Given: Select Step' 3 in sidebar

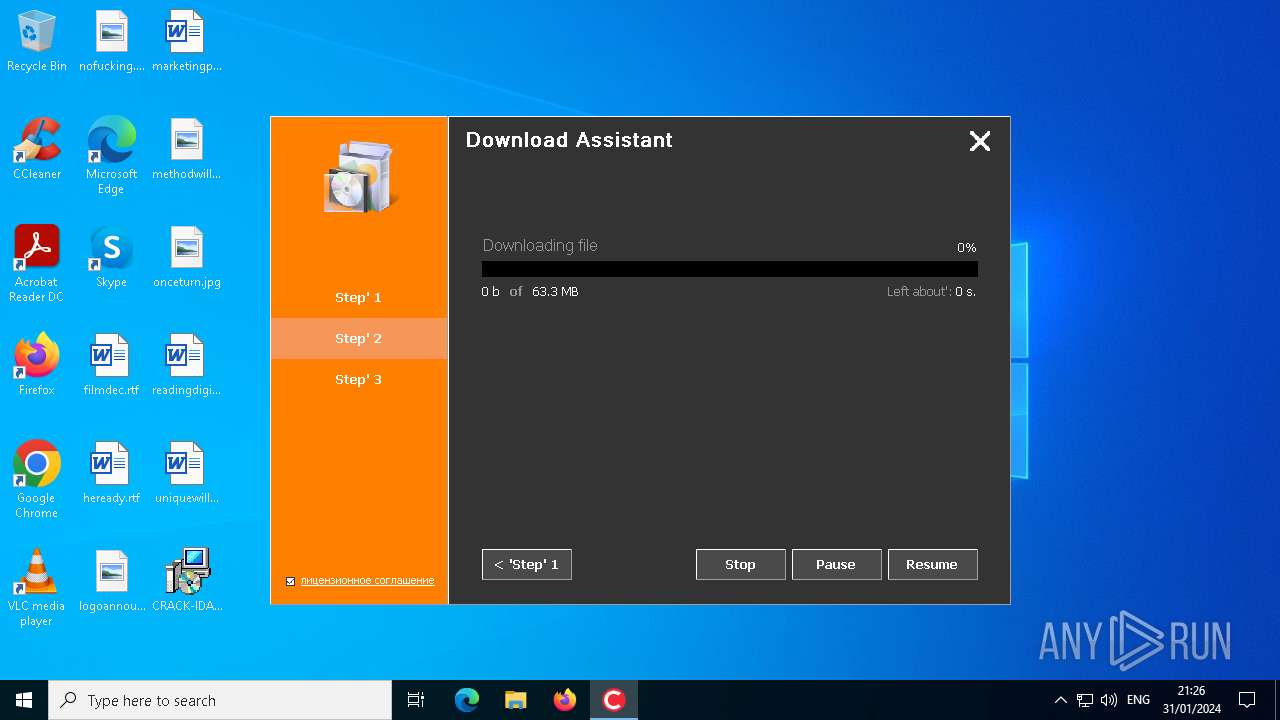Looking at the screenshot, I should coord(358,379).
